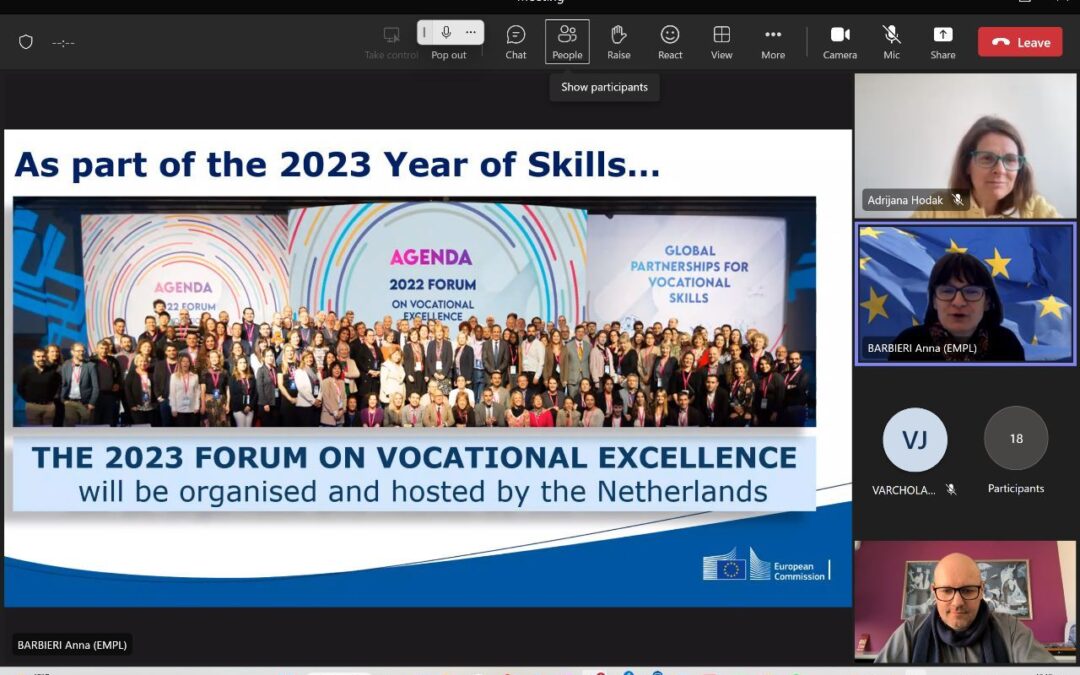Select the Show participants prompt

point(604,87)
